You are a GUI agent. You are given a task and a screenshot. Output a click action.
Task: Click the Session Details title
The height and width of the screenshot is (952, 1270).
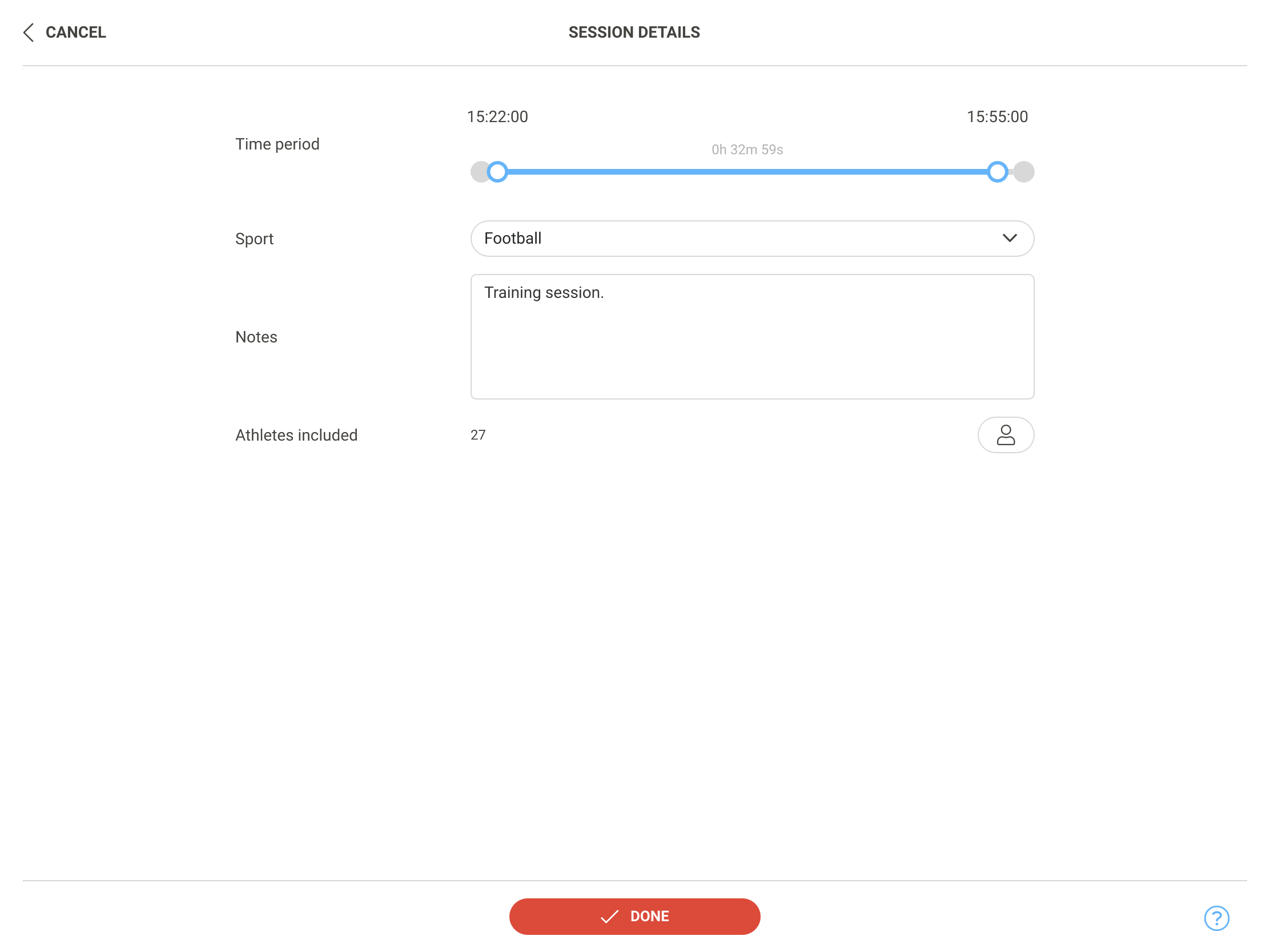pyautogui.click(x=634, y=32)
